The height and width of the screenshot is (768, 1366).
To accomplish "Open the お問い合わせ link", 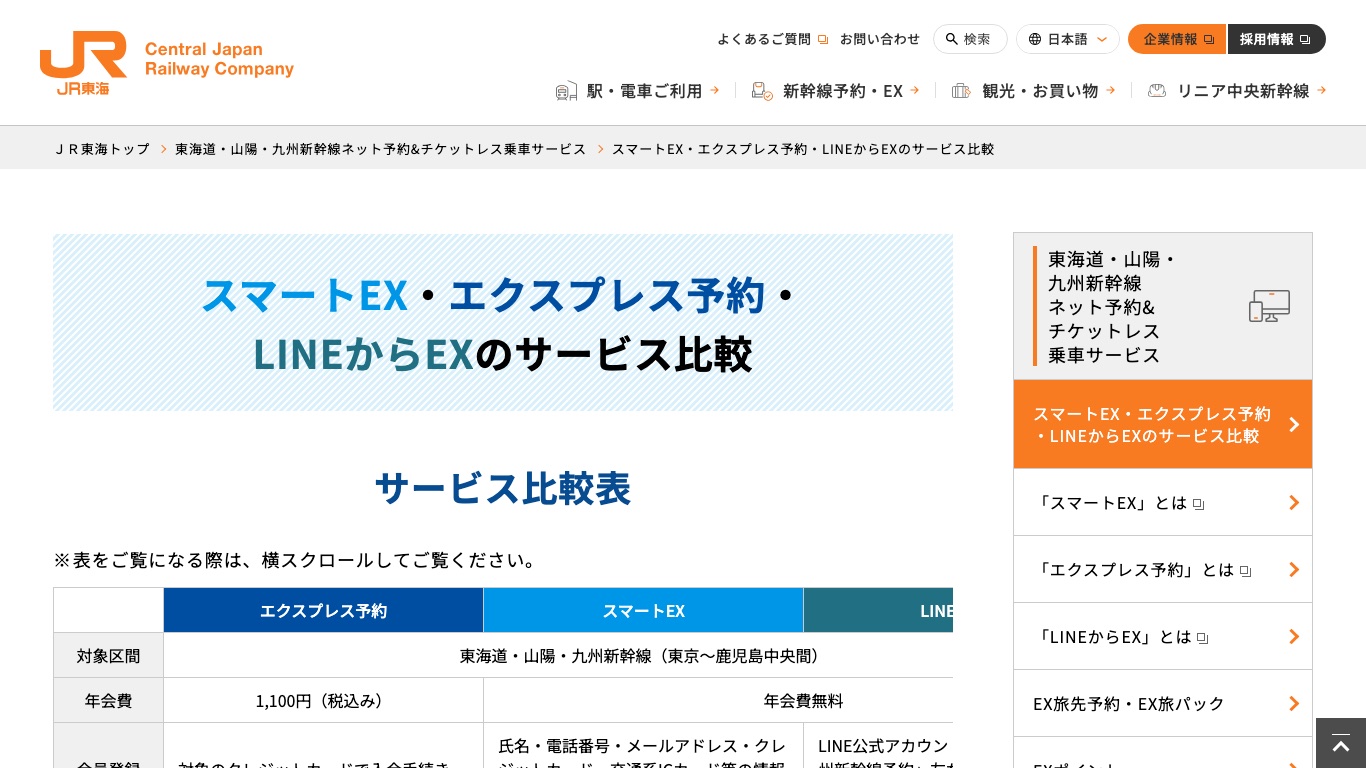I will pos(880,39).
